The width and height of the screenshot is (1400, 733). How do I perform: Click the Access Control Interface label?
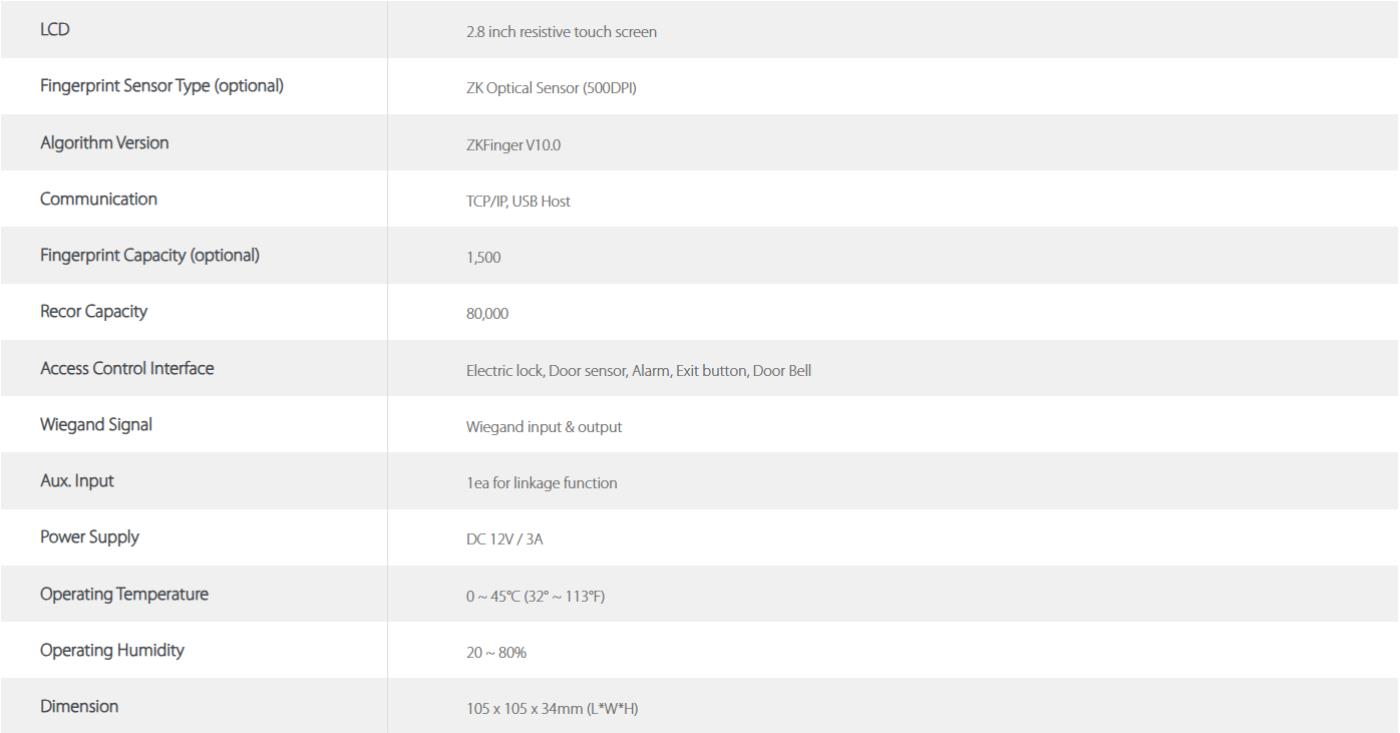click(x=127, y=368)
